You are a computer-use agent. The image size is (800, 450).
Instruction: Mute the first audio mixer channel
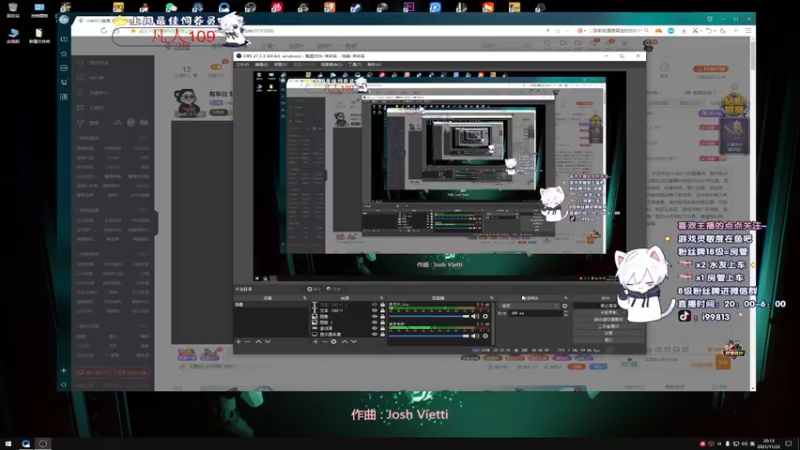coord(476,316)
